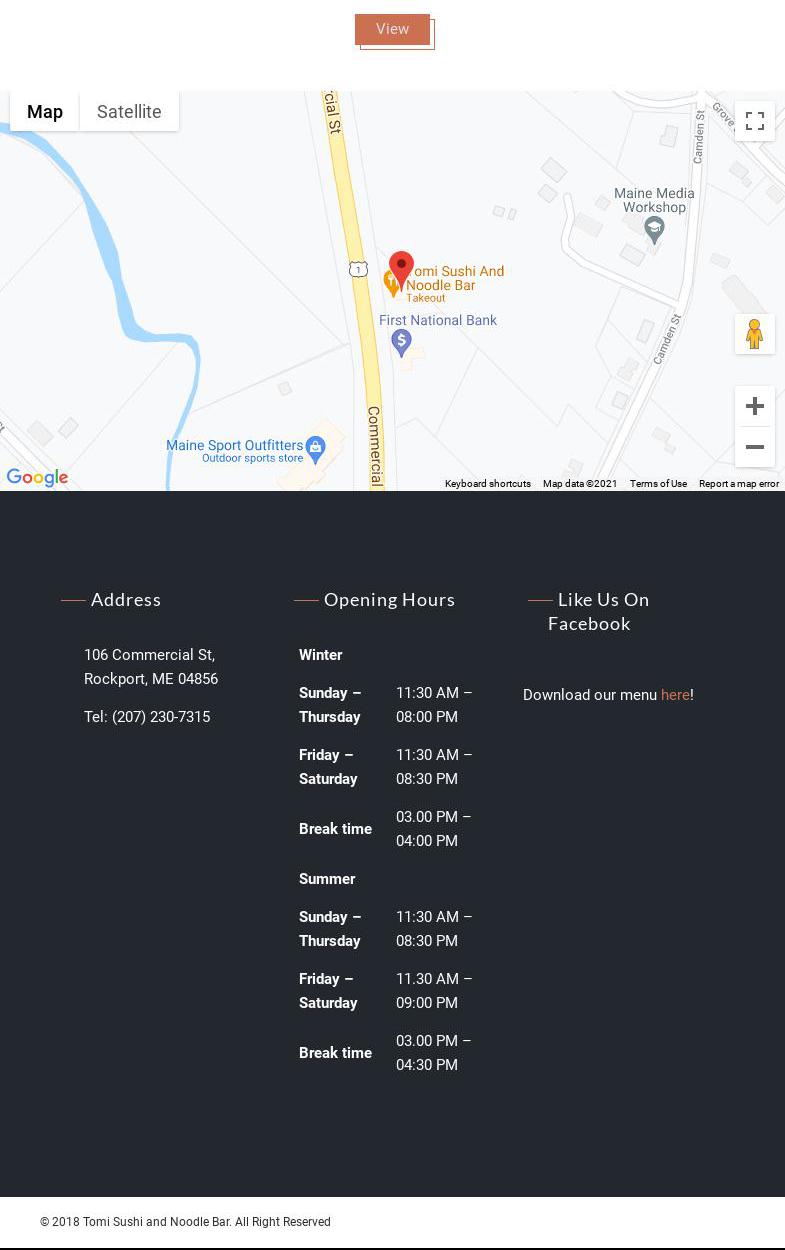Image resolution: width=785 pixels, height=1250 pixels.
Task: Toggle fullscreen map view
Action: tap(754, 121)
